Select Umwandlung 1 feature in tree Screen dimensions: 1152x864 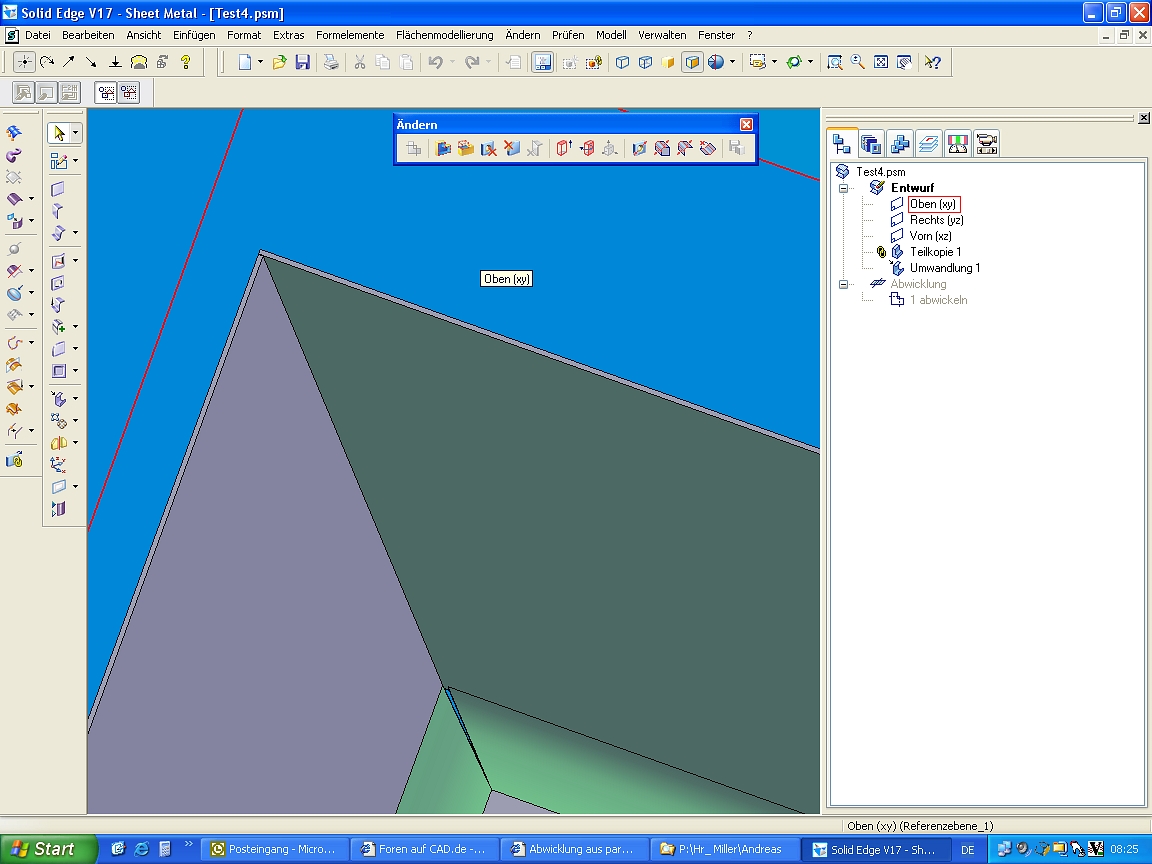point(945,268)
